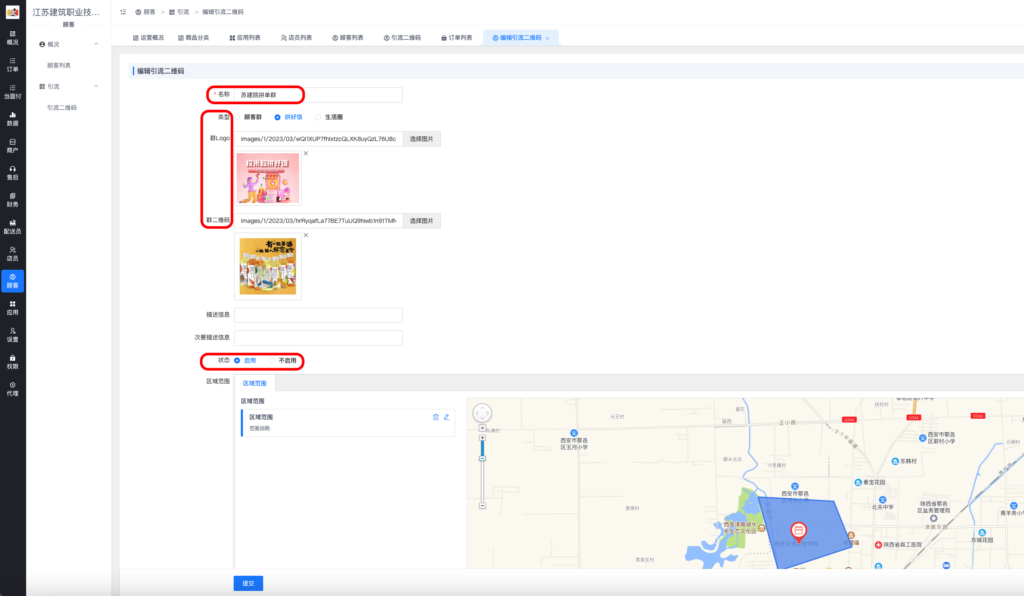Delete the 区域范围 entry with trash icon
Image resolution: width=1024 pixels, height=596 pixels.
[435, 417]
